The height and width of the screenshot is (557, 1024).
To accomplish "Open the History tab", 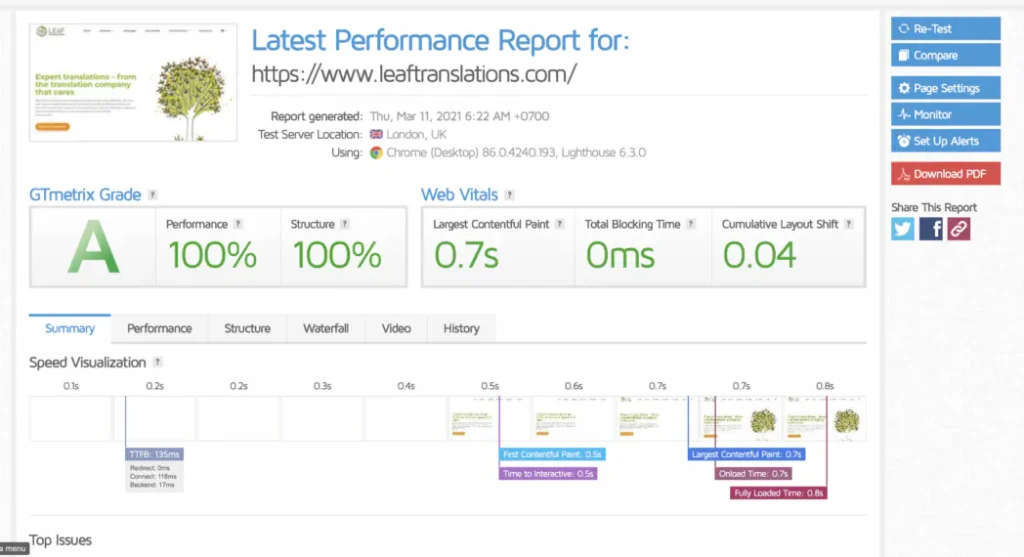I will (x=462, y=328).
